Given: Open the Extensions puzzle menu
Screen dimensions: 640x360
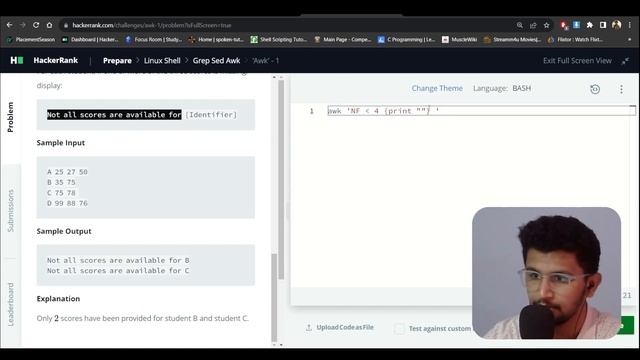Looking at the screenshot, I should 590,25.
